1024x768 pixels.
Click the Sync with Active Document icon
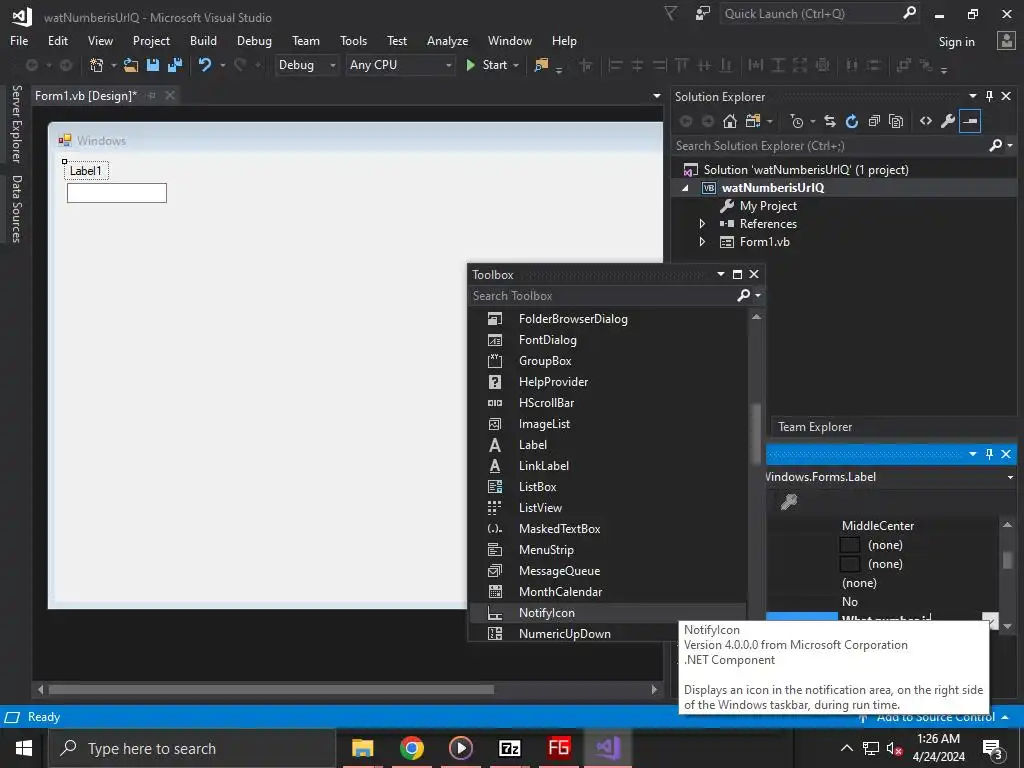[x=829, y=121]
